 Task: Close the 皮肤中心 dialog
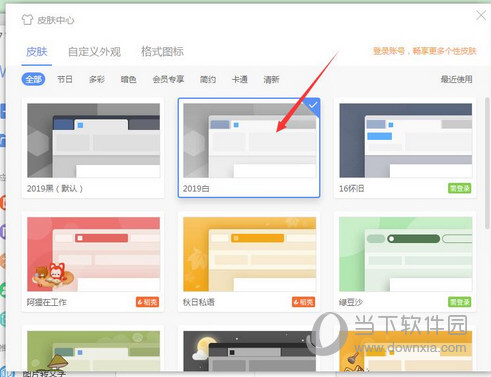(x=481, y=15)
